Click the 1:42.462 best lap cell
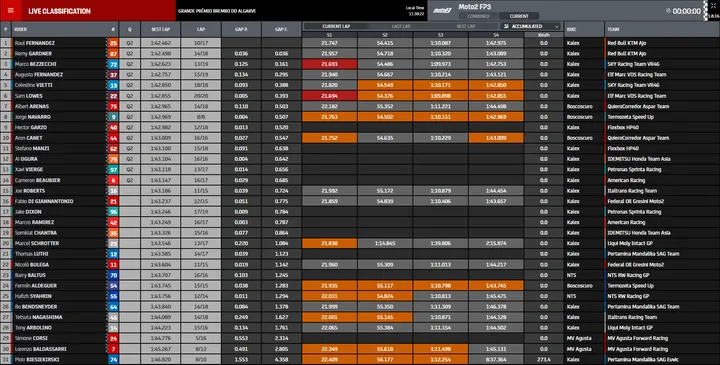The height and width of the screenshot is (365, 720). coord(161,43)
